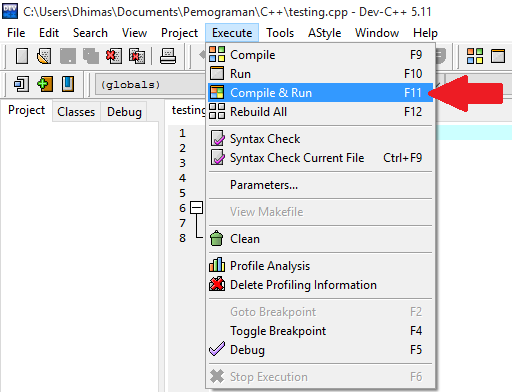The width and height of the screenshot is (512, 392).
Task: Click the Rebuild All grid icon
Action: coord(217,111)
